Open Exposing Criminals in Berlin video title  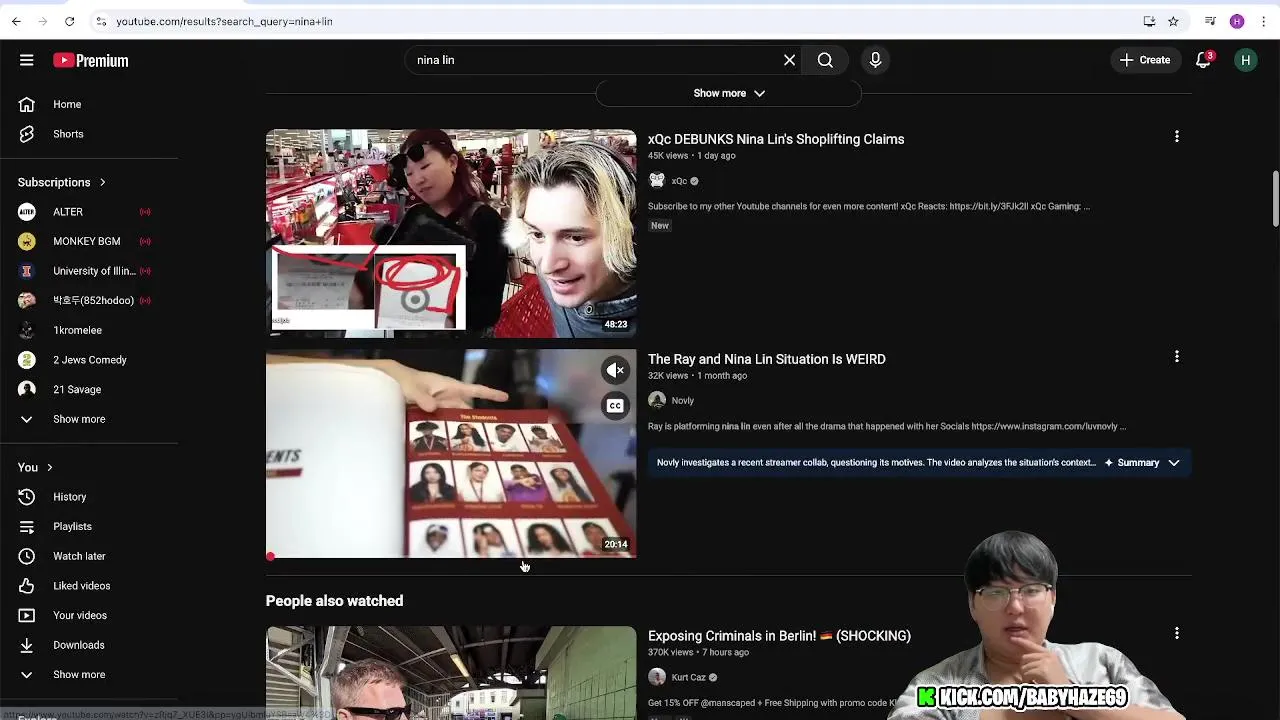(x=779, y=636)
